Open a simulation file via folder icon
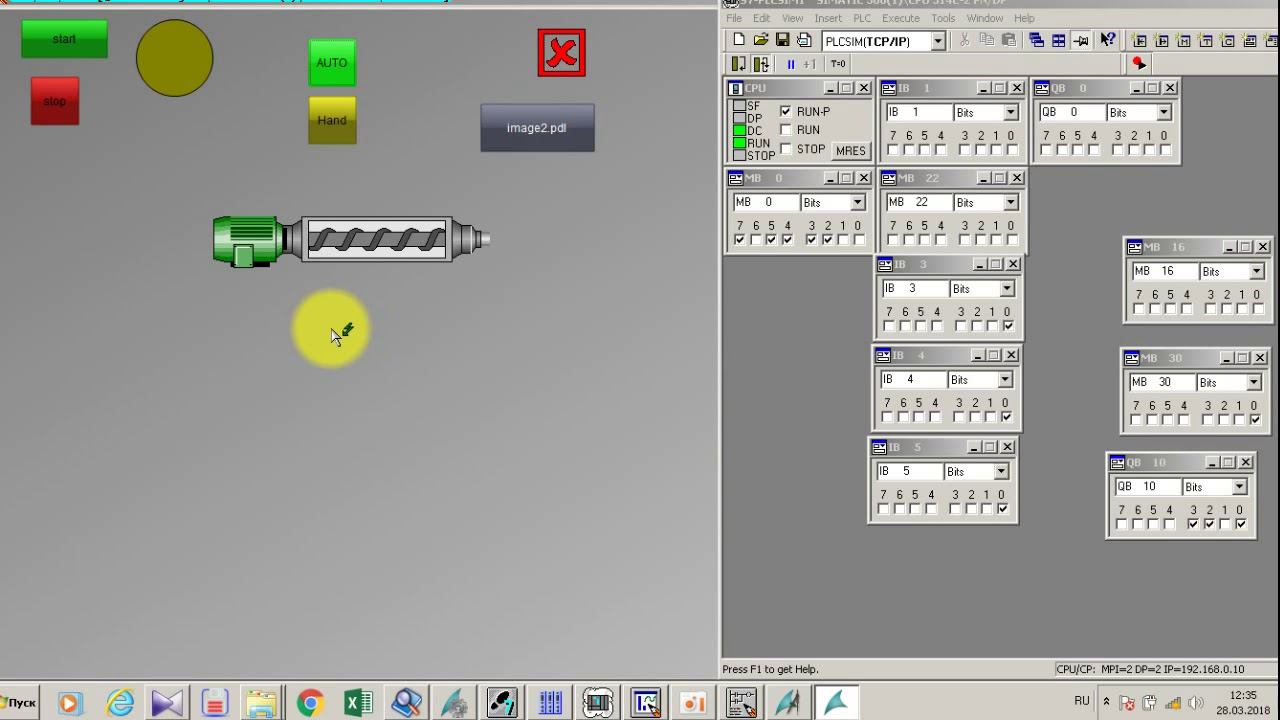 point(761,40)
